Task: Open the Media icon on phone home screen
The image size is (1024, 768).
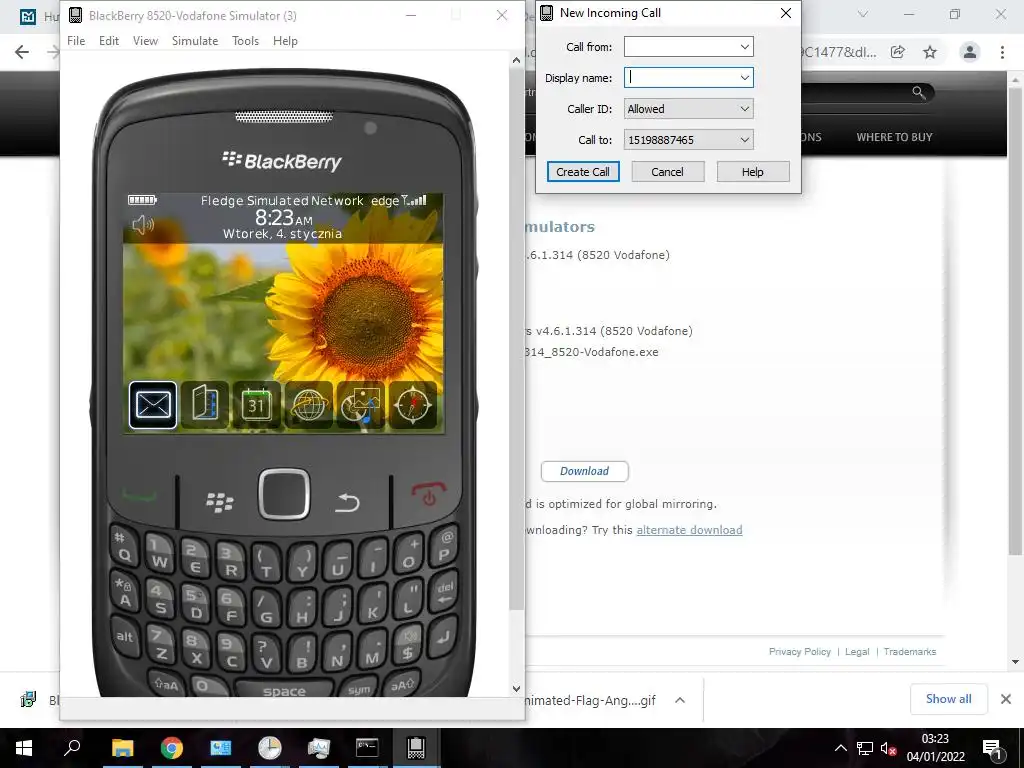Action: coord(360,405)
